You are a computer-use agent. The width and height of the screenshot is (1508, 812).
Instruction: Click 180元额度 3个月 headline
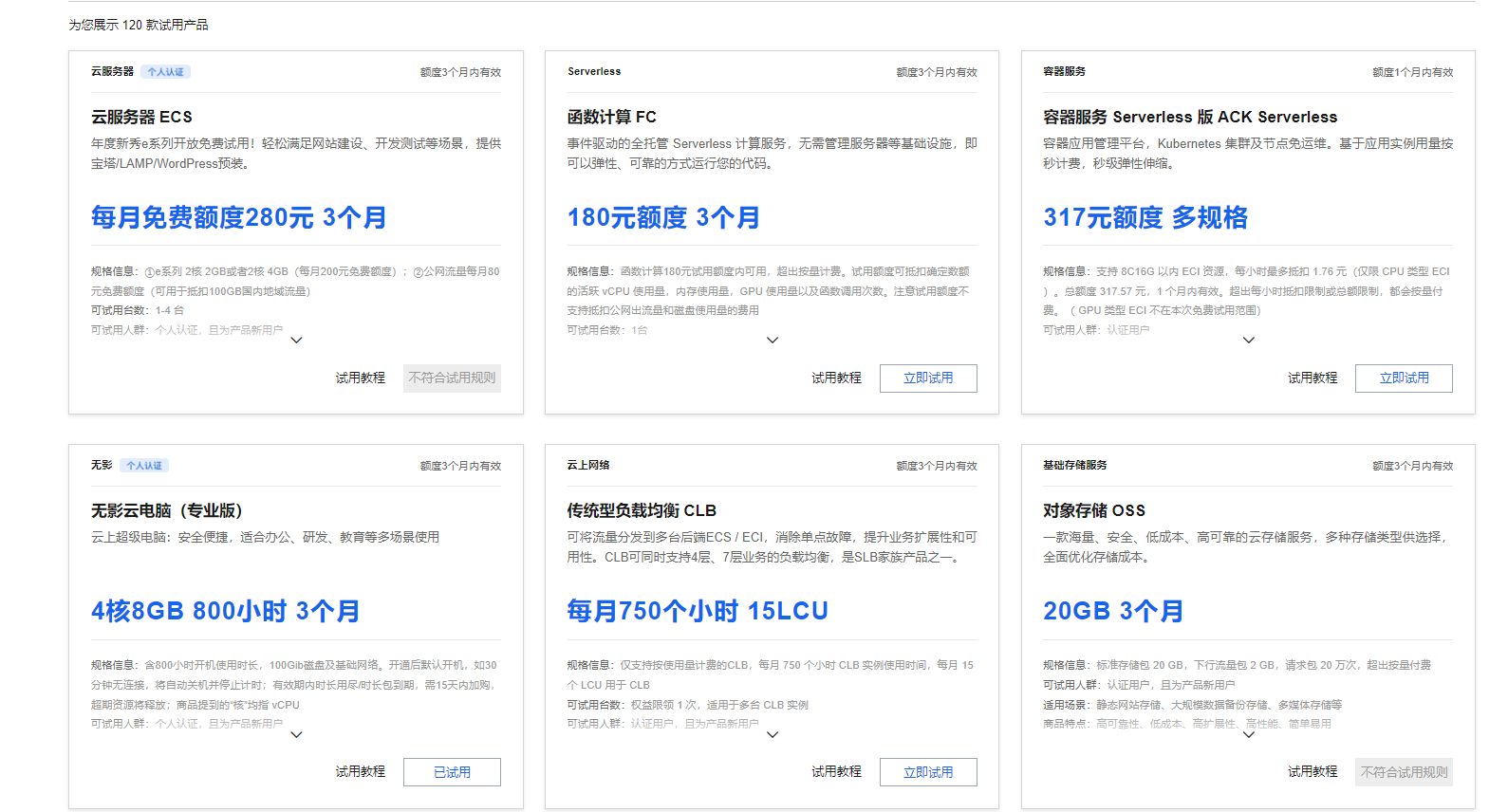[x=664, y=217]
